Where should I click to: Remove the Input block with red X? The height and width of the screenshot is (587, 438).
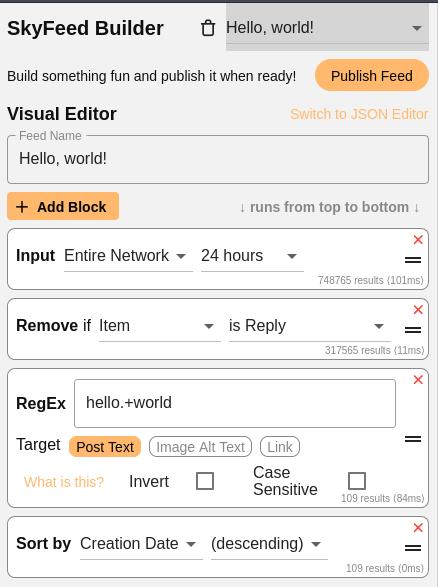pos(418,240)
